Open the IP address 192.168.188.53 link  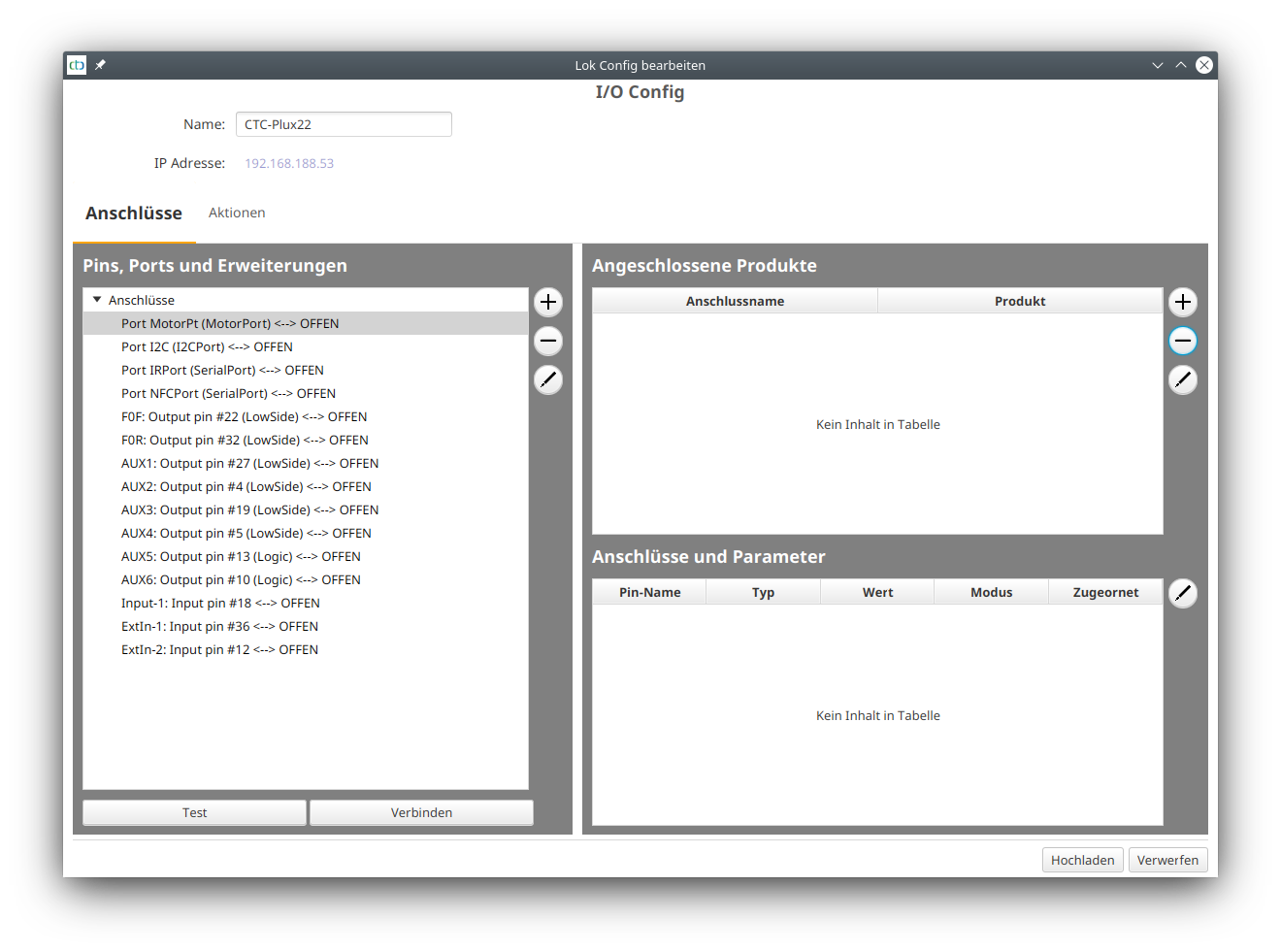pyautogui.click(x=289, y=163)
